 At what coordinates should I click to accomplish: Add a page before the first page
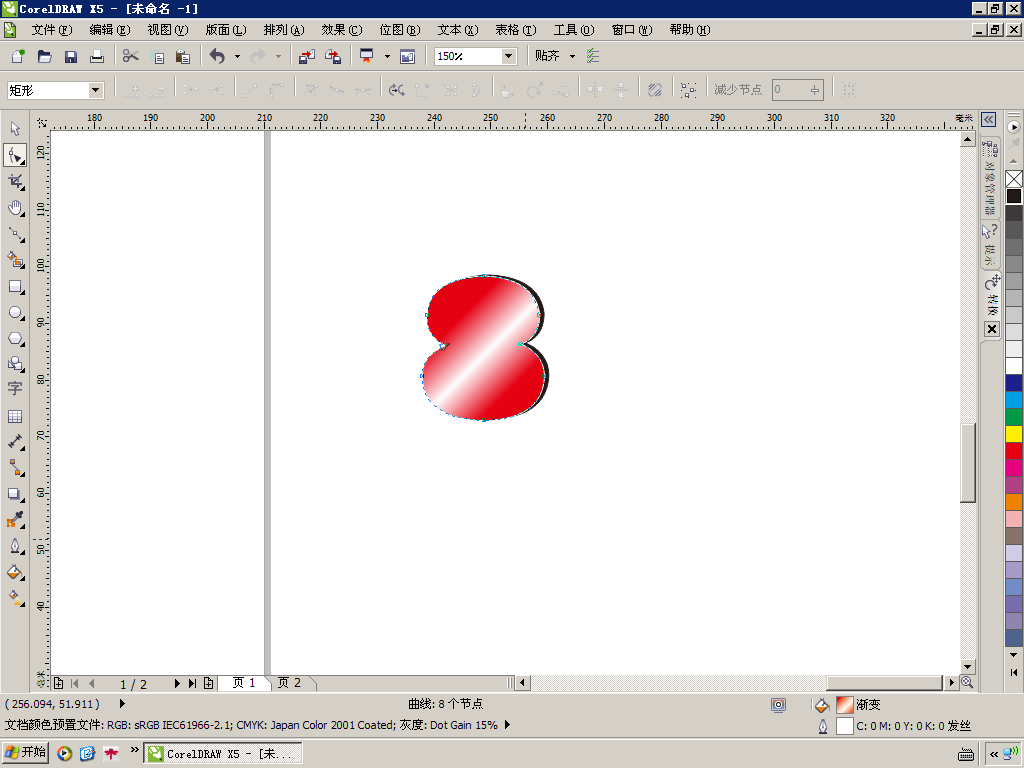[x=58, y=683]
